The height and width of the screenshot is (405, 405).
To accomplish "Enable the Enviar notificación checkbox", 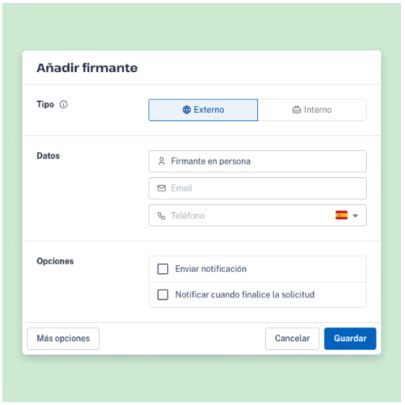I will click(x=163, y=269).
